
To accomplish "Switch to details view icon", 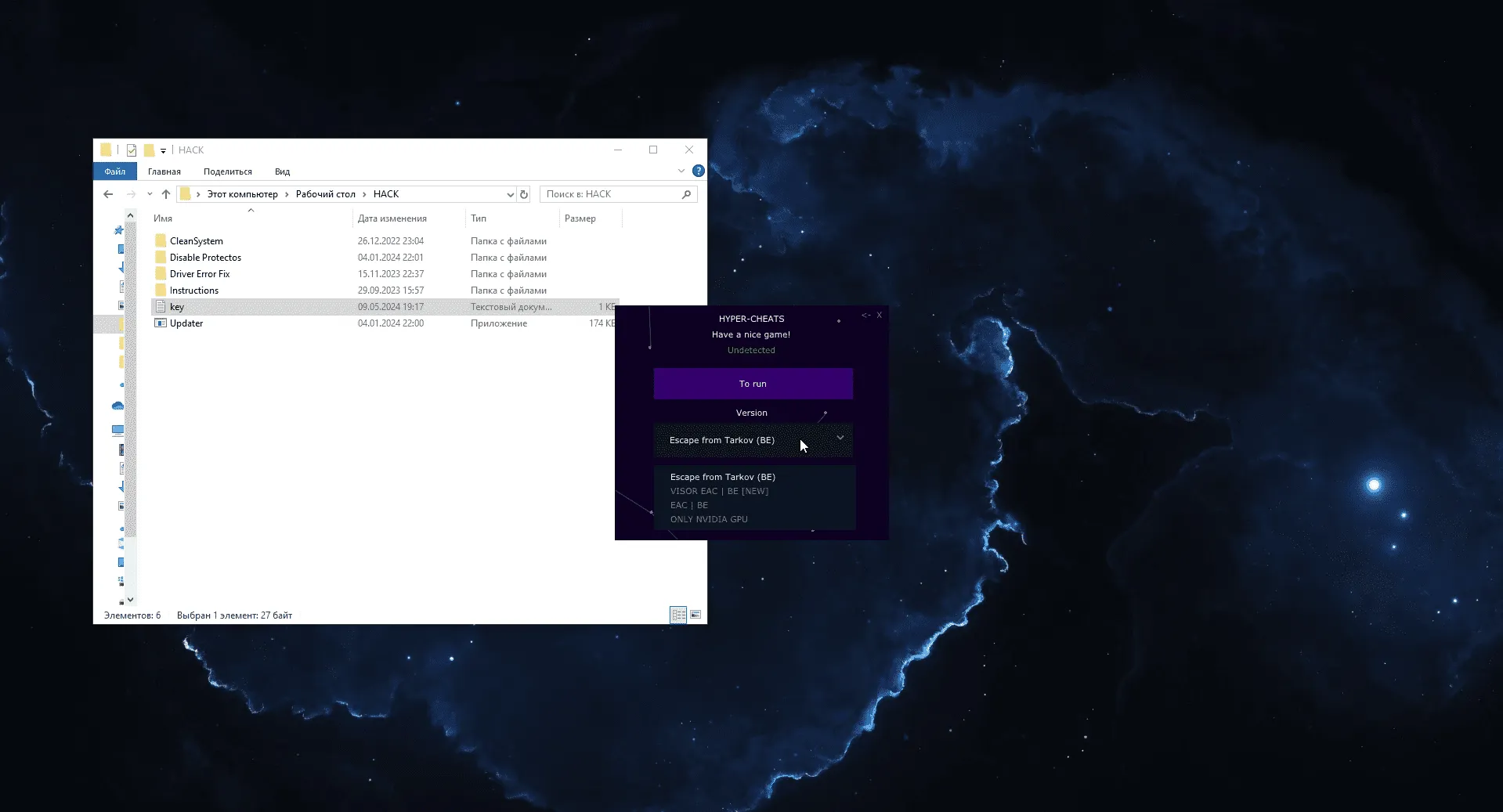I will (x=678, y=615).
